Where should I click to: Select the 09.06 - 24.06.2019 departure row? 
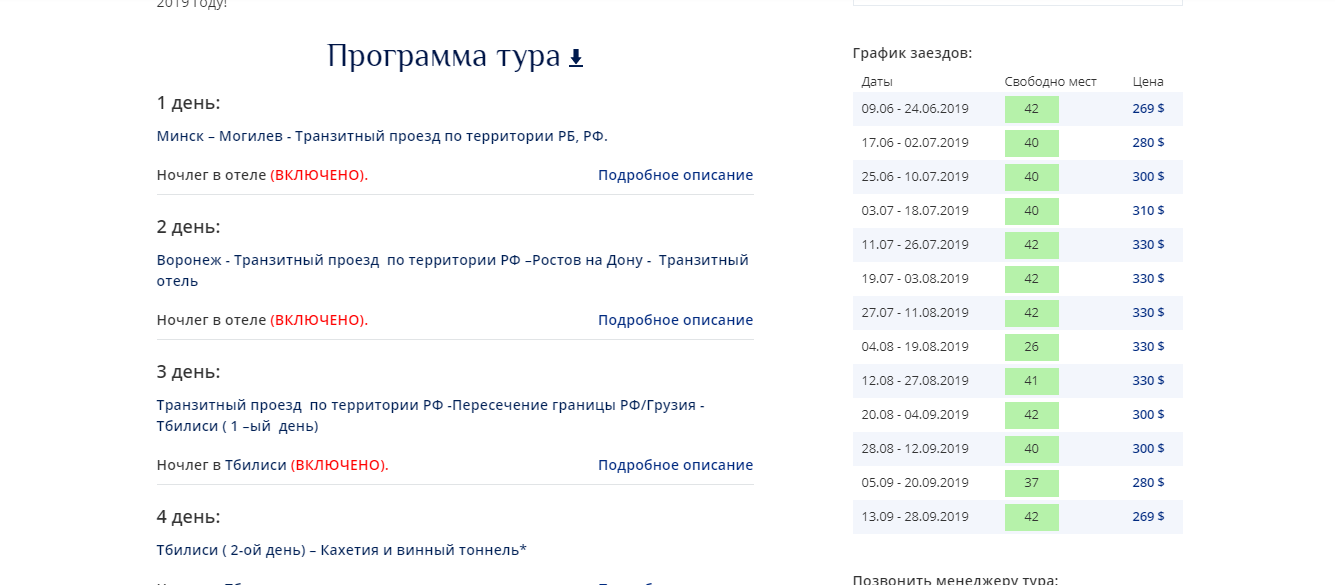pyautogui.click(x=915, y=109)
